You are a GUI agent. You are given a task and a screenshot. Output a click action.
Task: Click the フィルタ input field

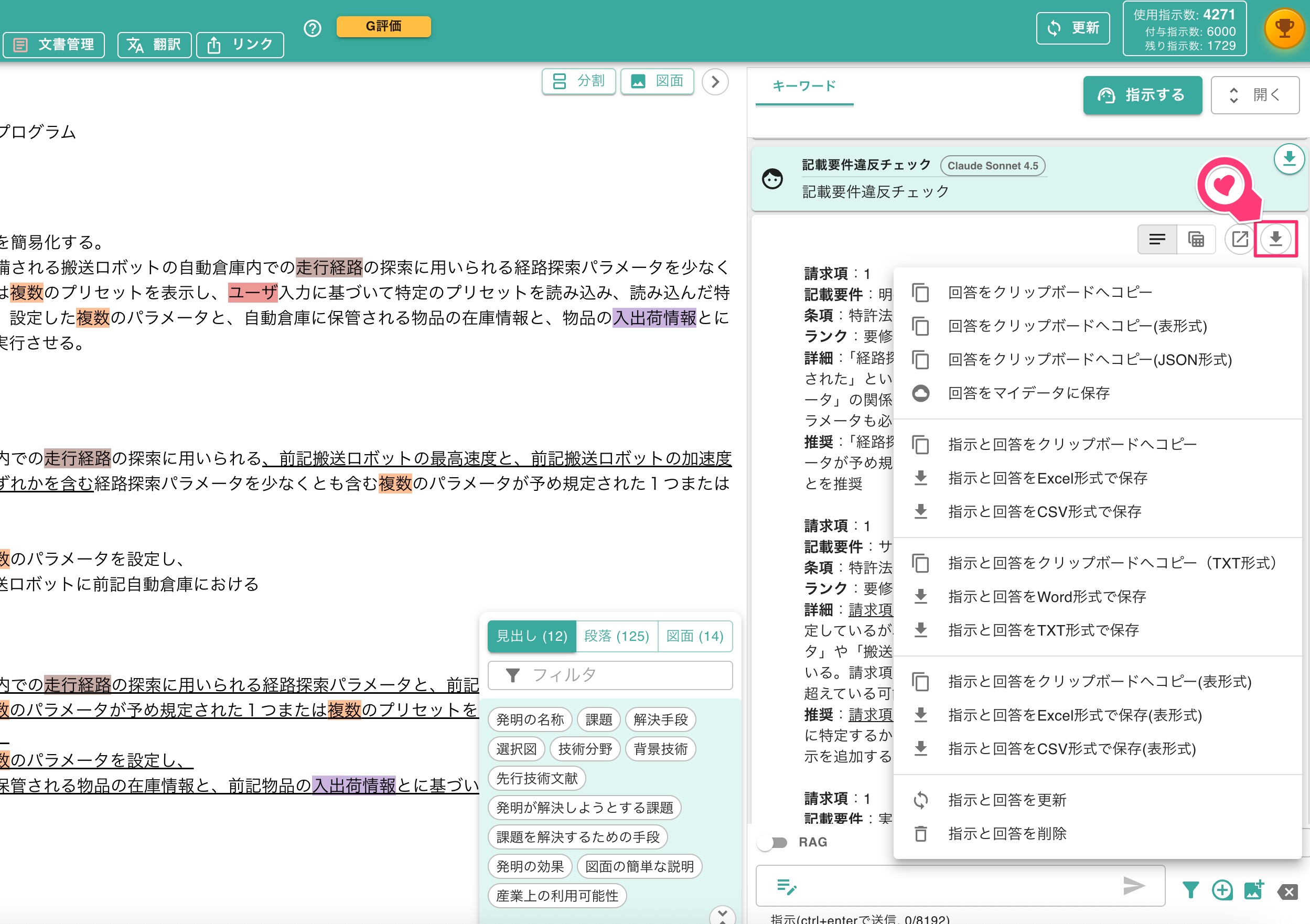click(610, 675)
